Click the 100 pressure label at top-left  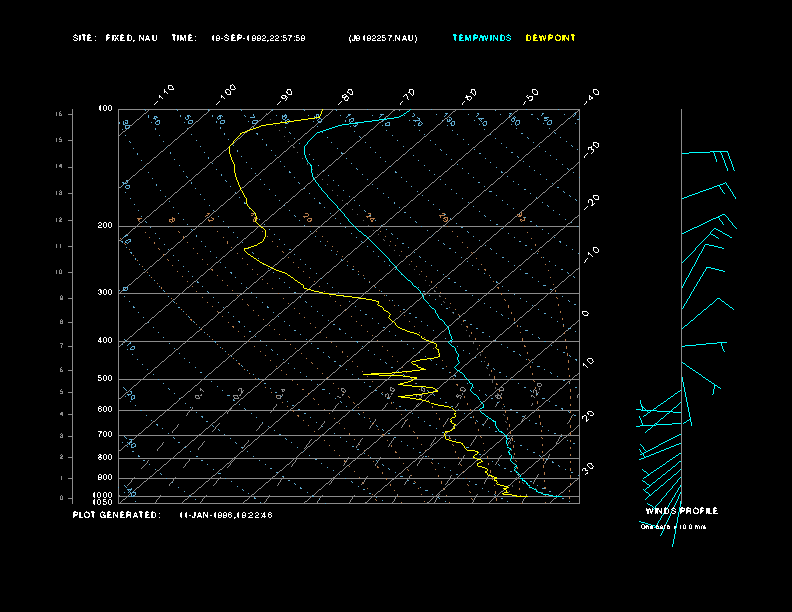[105, 108]
